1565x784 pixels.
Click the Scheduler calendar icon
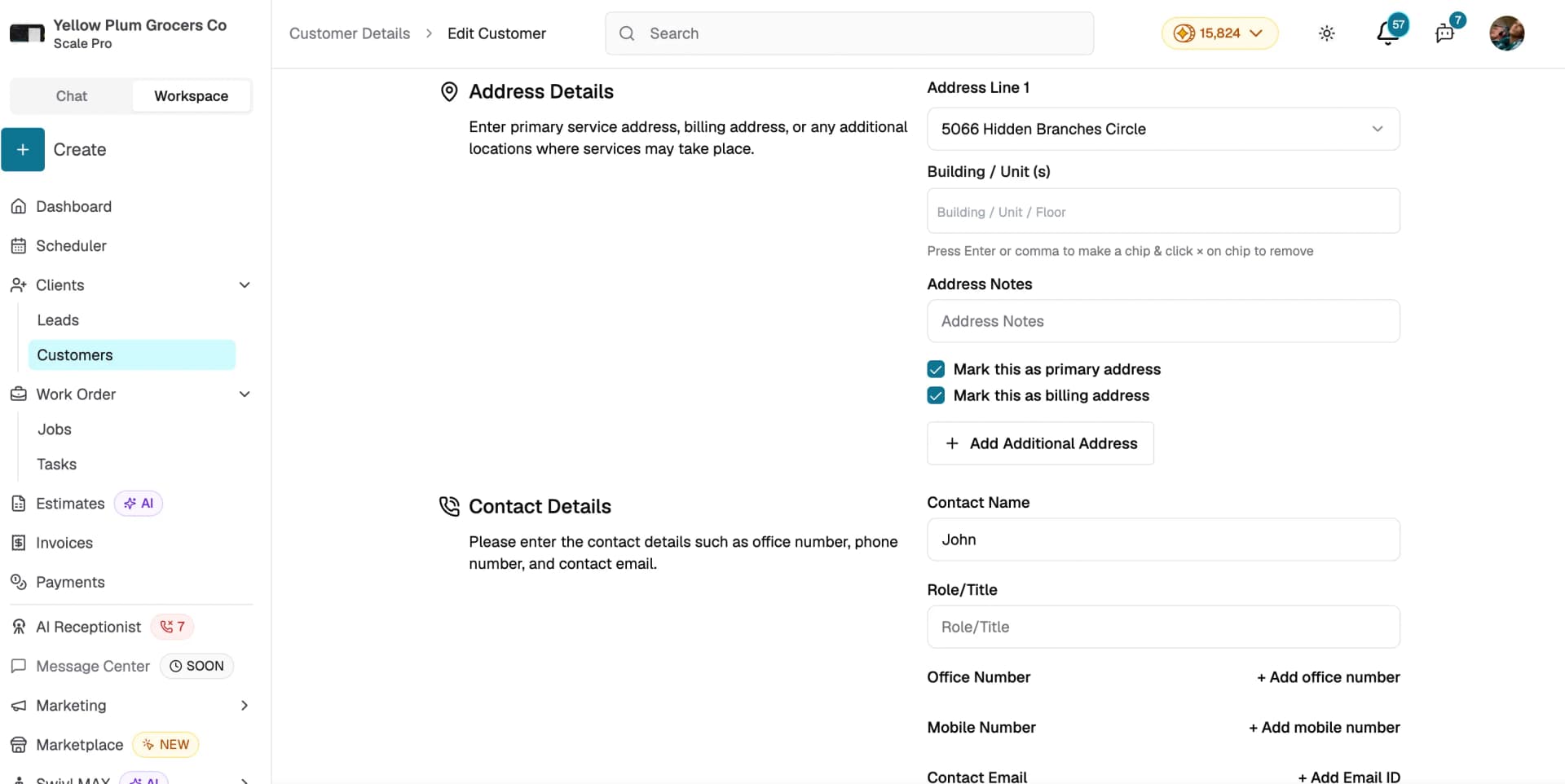(19, 245)
